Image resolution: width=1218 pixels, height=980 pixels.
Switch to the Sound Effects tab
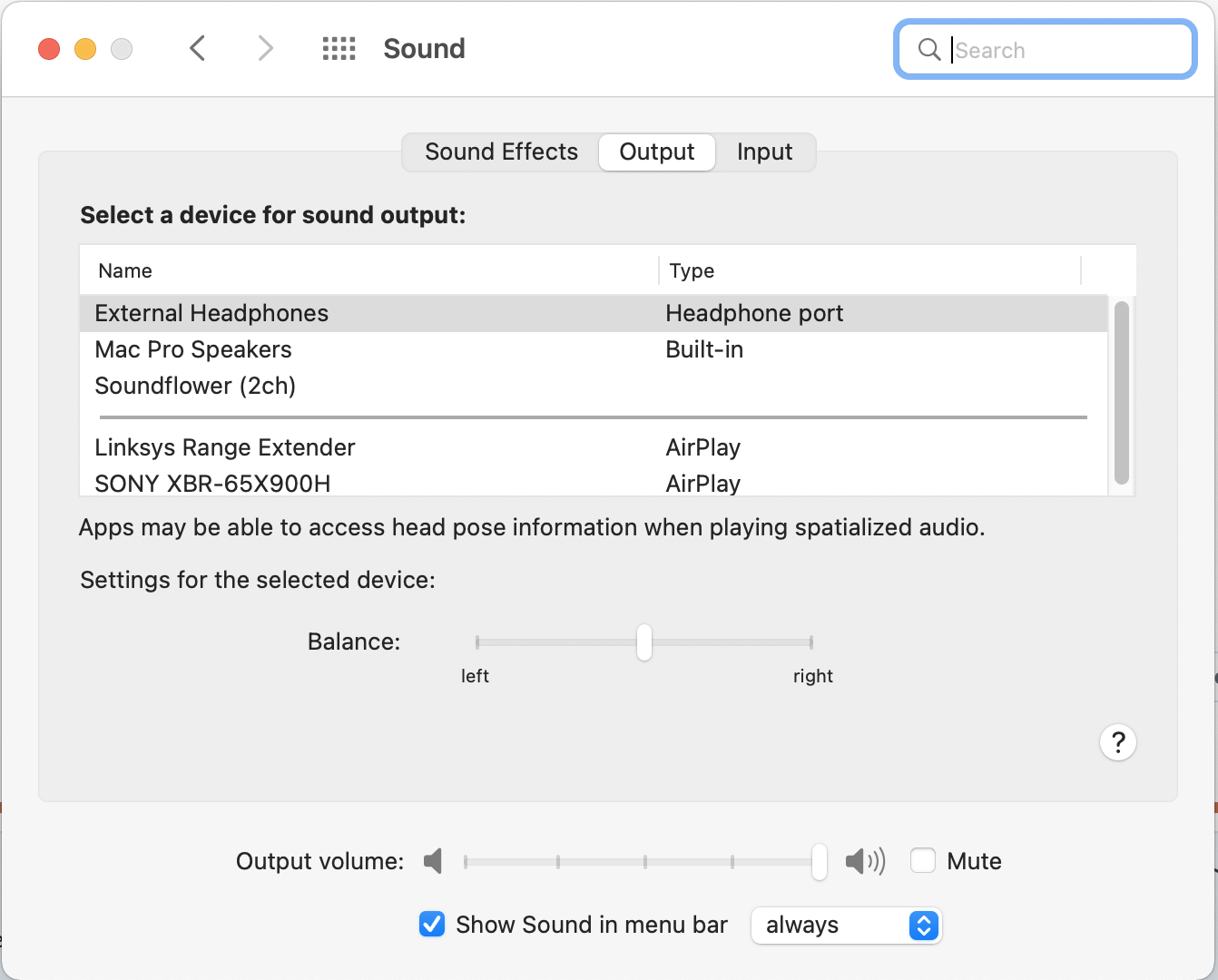point(501,152)
